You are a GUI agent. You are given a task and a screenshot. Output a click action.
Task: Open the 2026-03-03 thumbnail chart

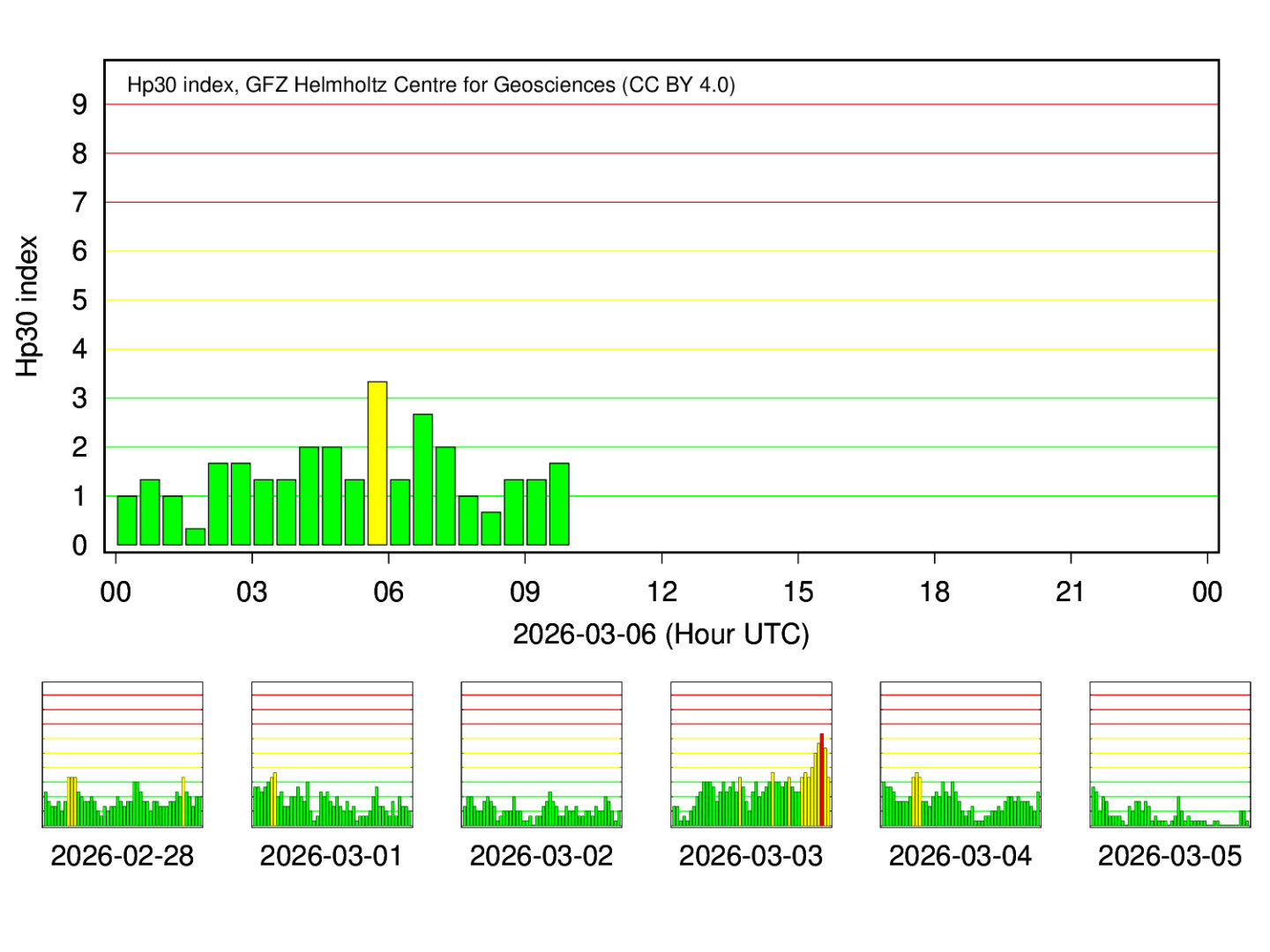pos(751,755)
